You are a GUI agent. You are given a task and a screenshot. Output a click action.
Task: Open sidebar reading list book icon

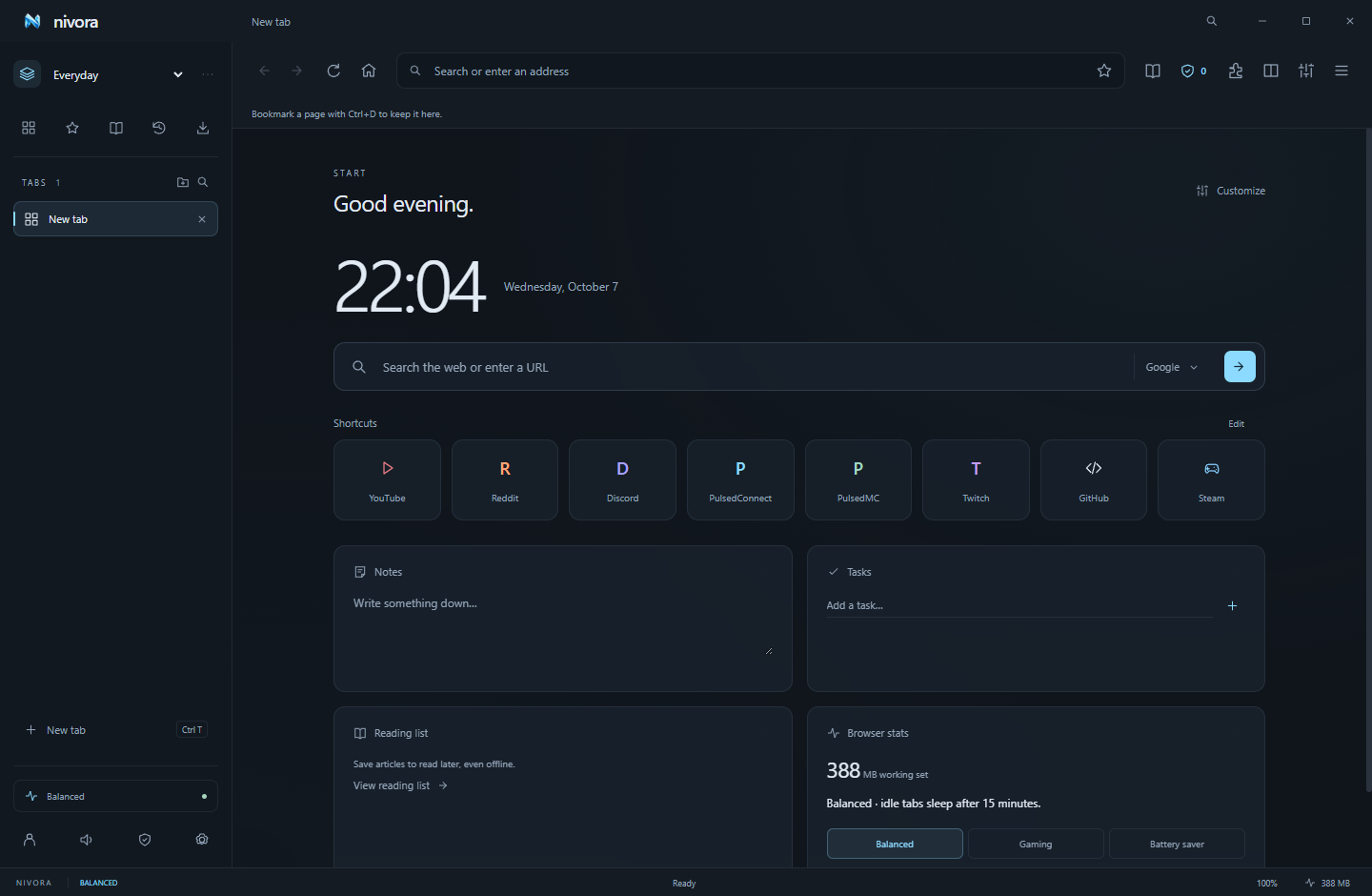(116, 128)
